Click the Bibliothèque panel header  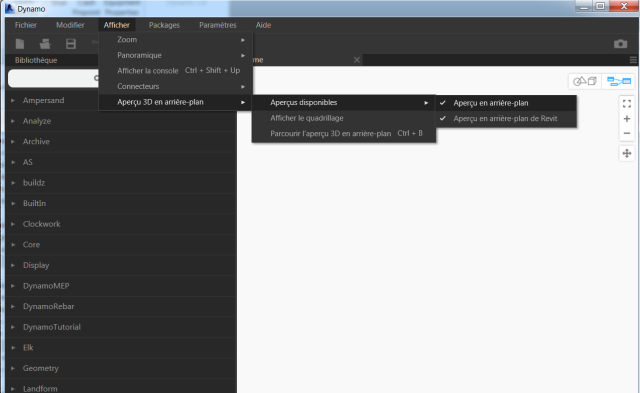click(36, 60)
